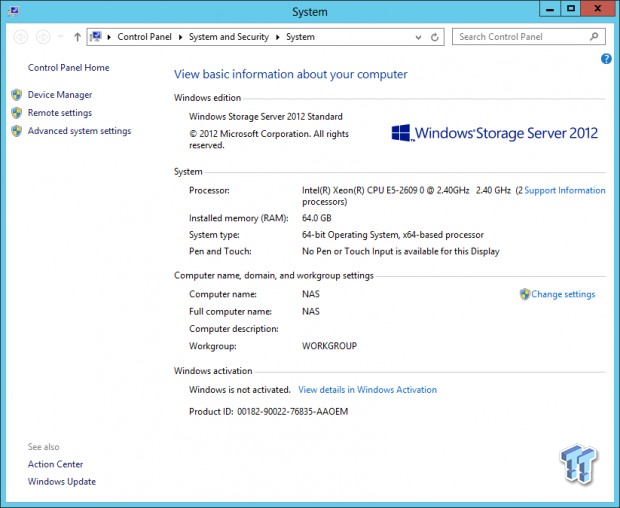Viewport: 620px width, 508px height.
Task: Click the Forward navigation arrow
Action: 43,37
